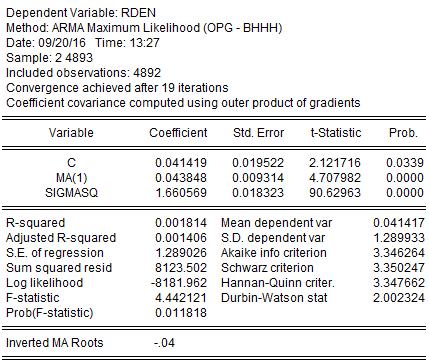The height and width of the screenshot is (364, 429).
Task: Click the Sum squared resid value
Action: coord(181,268)
